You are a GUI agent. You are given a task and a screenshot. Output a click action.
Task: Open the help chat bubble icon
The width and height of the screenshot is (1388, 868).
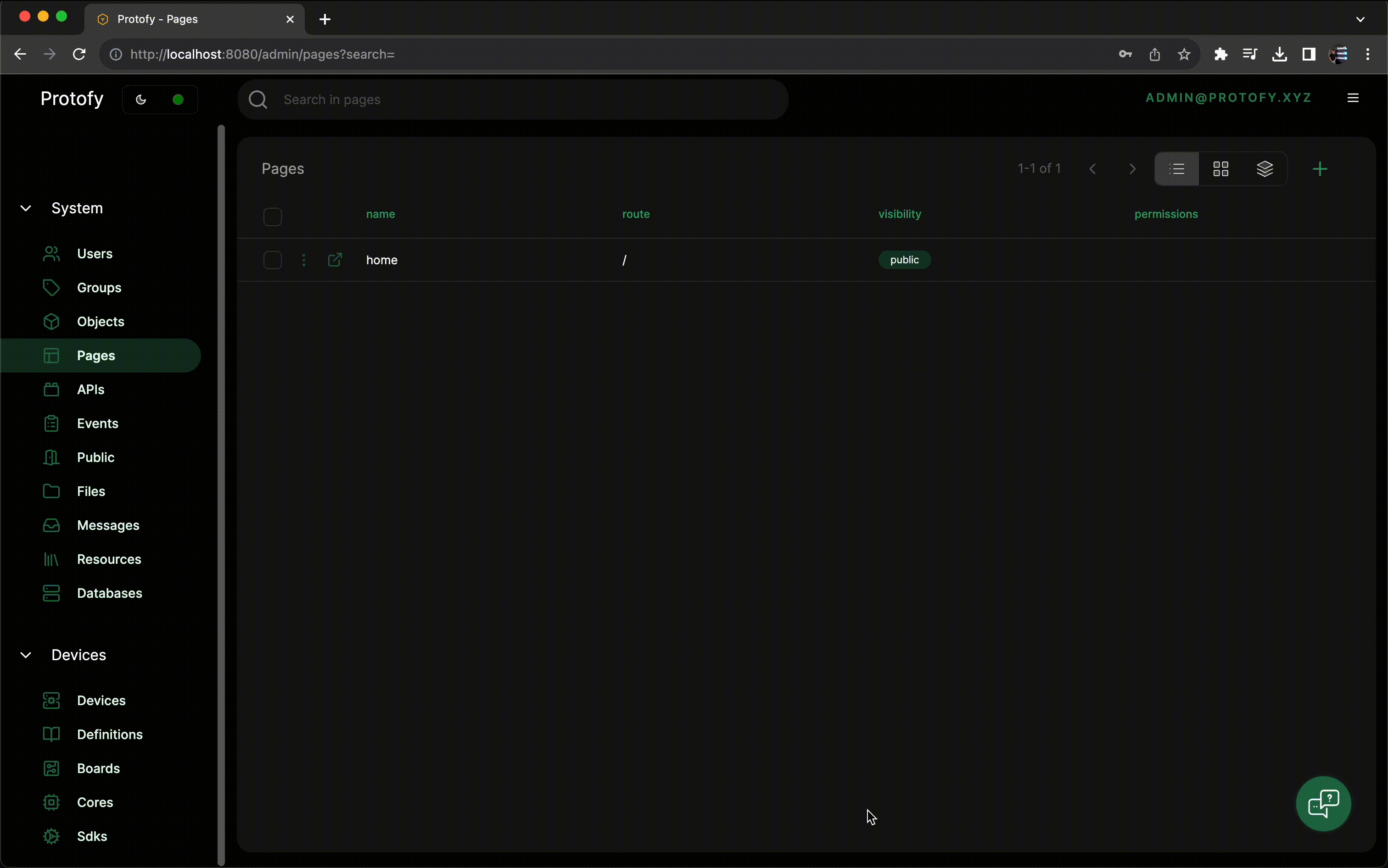pyautogui.click(x=1323, y=803)
